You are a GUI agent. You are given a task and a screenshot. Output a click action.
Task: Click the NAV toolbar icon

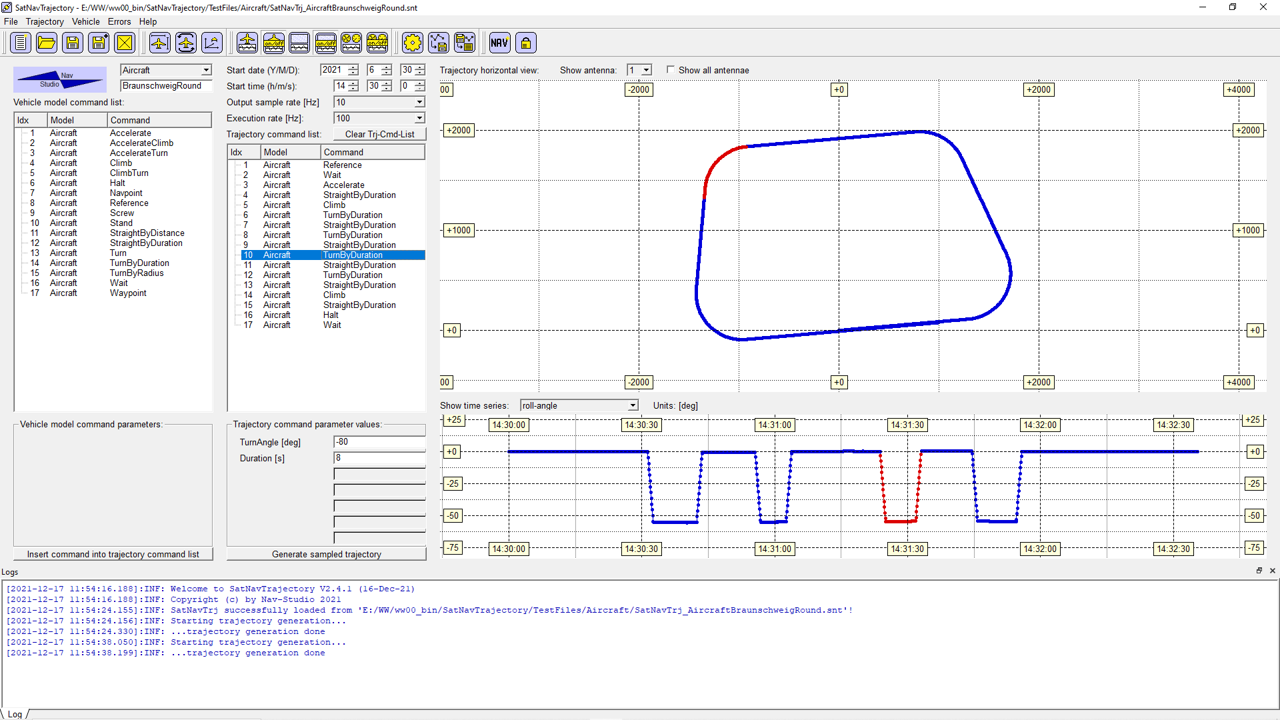pos(499,42)
